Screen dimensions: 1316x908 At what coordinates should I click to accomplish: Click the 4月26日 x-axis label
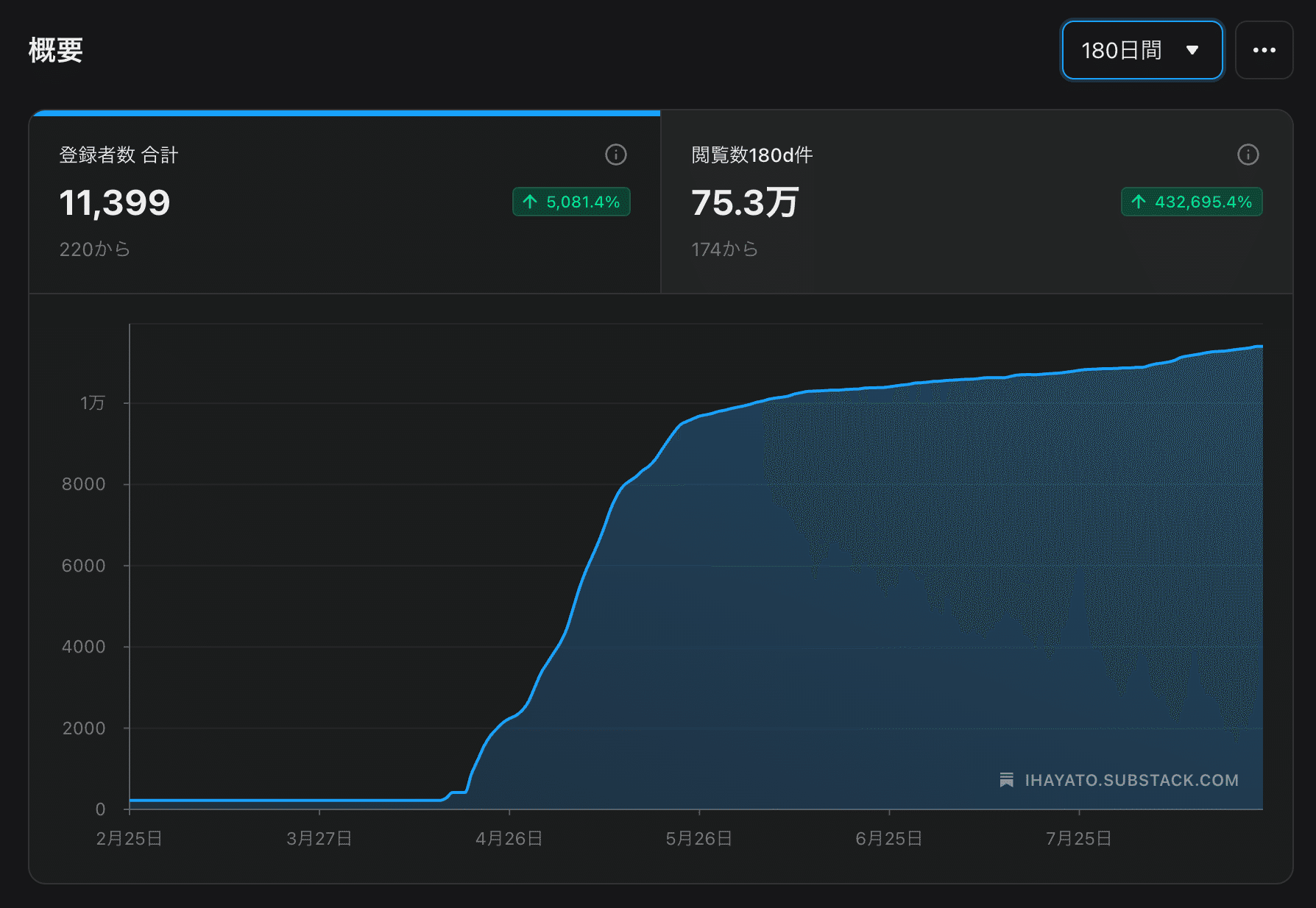click(509, 839)
